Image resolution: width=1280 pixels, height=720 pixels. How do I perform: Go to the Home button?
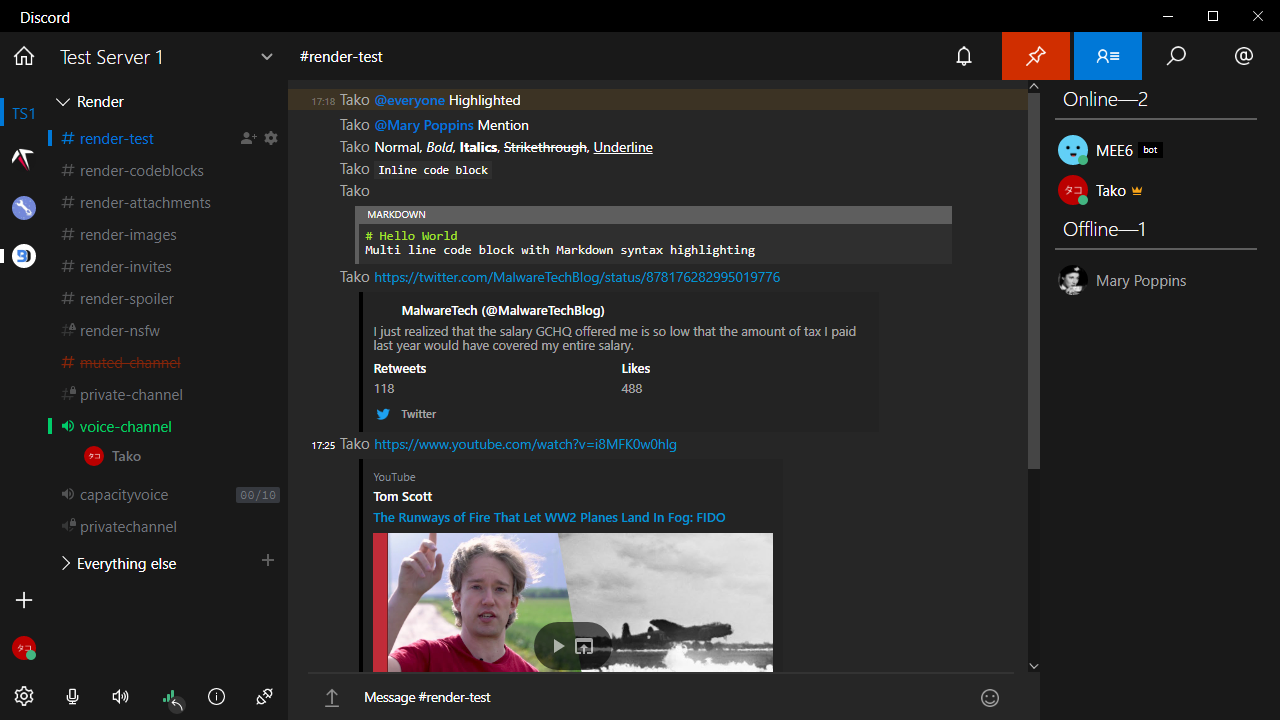pyautogui.click(x=24, y=57)
